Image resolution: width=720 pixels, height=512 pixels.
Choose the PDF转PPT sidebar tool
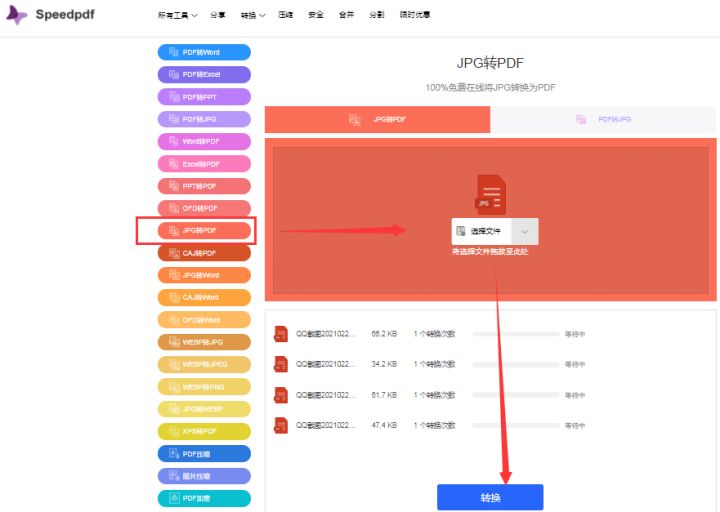204,97
